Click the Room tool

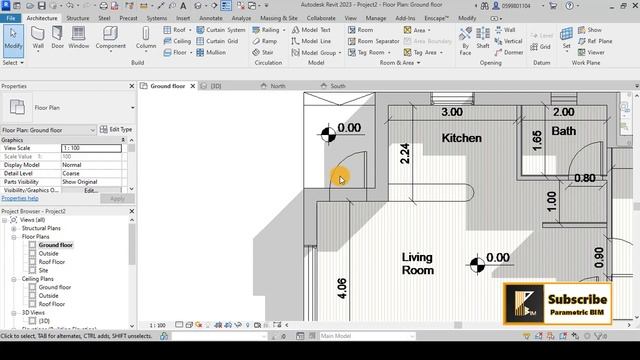[360, 30]
